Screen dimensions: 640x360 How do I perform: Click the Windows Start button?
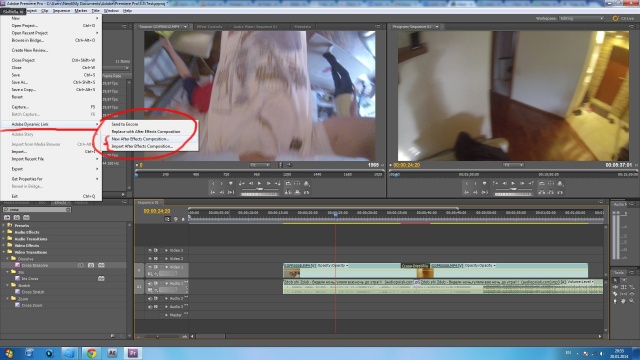coord(9,353)
